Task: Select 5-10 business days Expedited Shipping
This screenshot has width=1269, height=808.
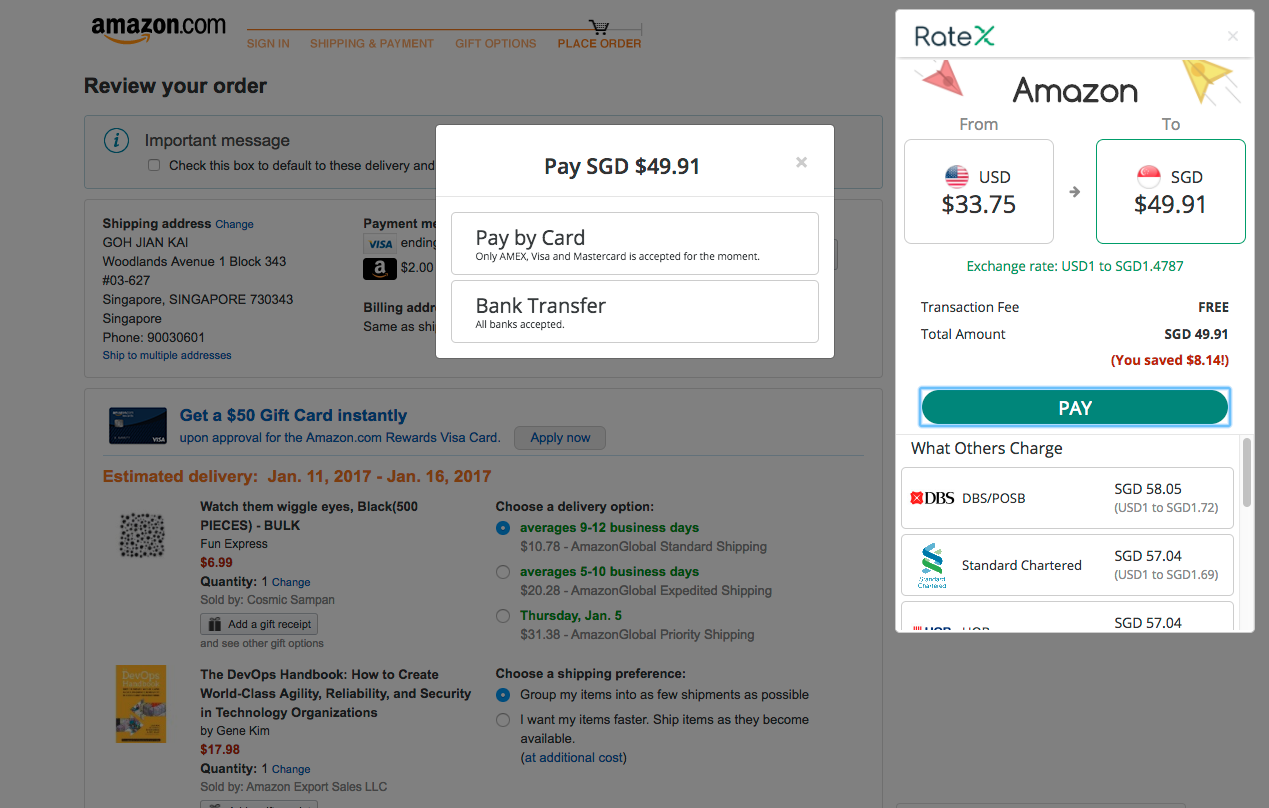Action: pos(503,572)
